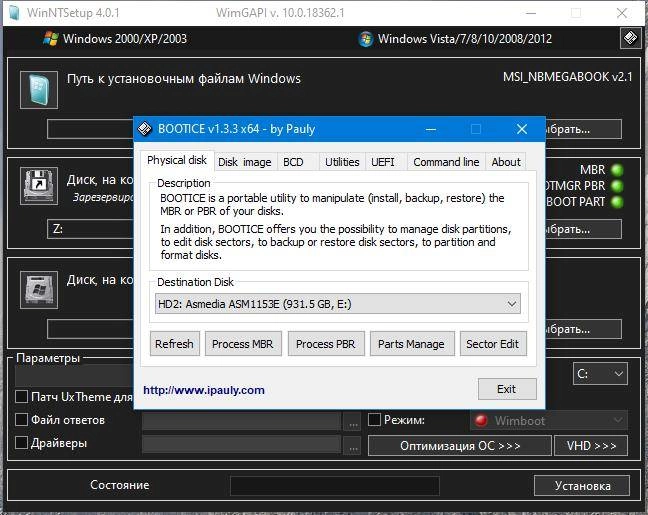Expand the Wimboot mode dropdown

coord(549,420)
